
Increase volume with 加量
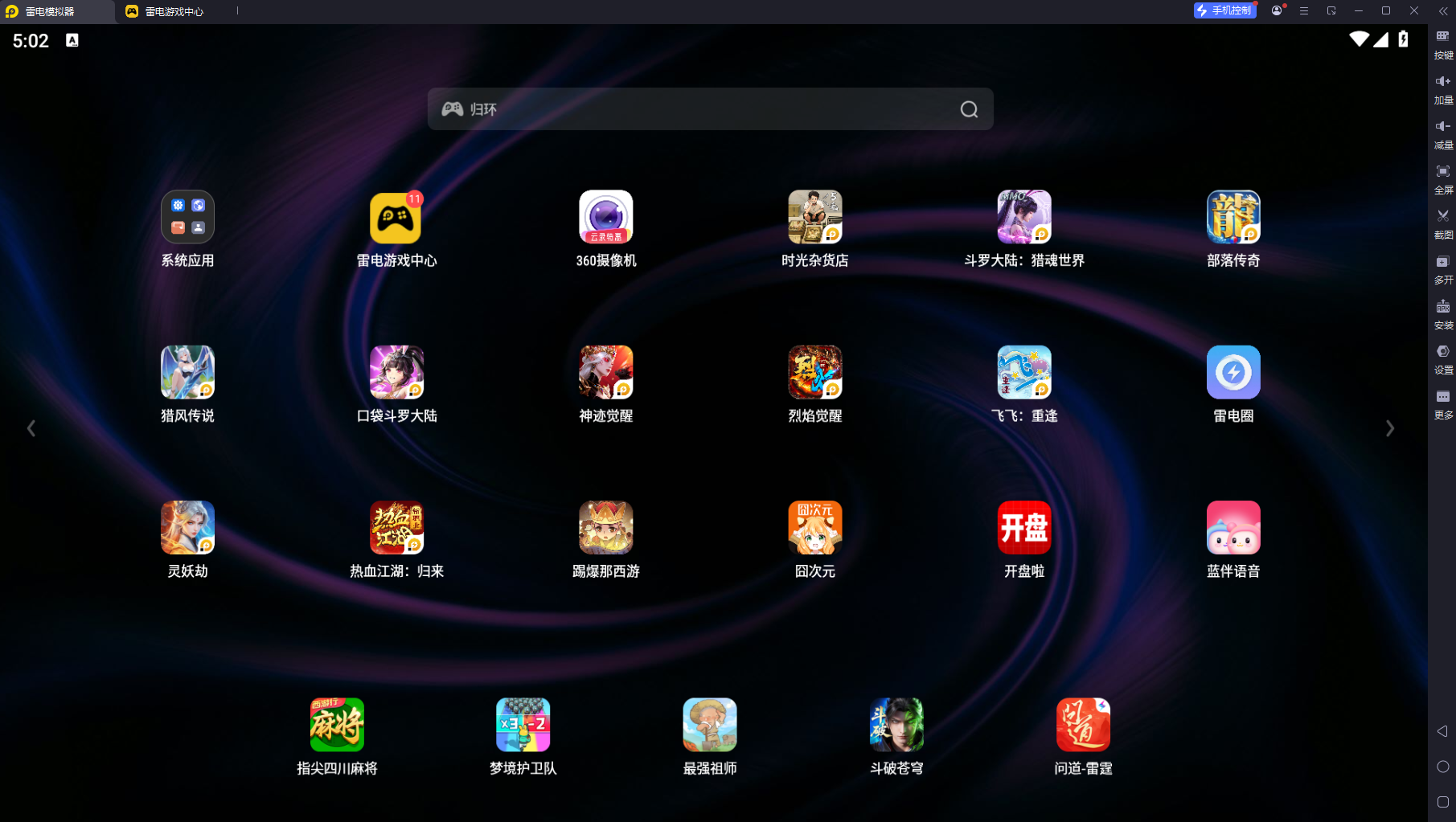[x=1443, y=89]
